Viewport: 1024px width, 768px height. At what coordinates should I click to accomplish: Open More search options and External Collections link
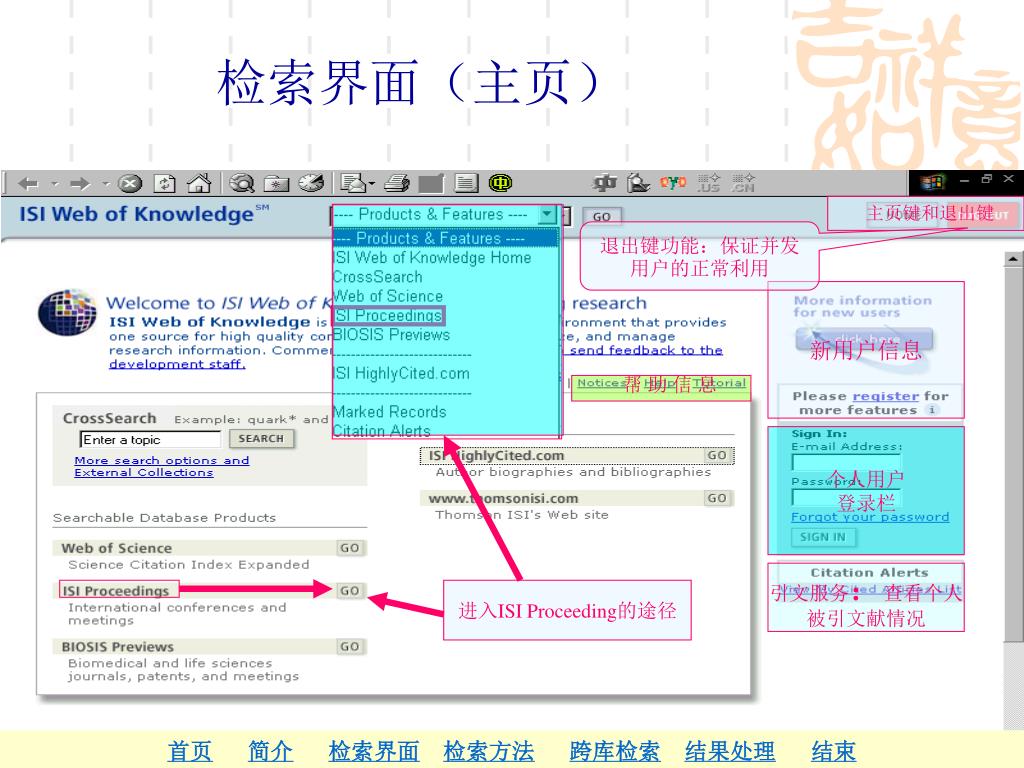pyautogui.click(x=162, y=466)
